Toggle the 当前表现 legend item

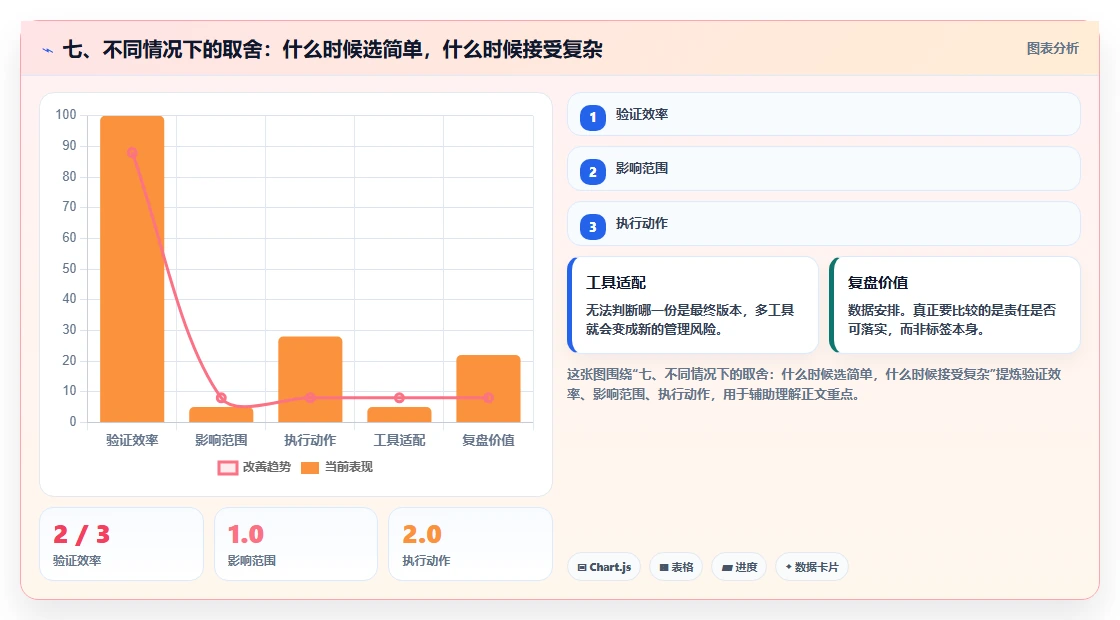pos(336,467)
